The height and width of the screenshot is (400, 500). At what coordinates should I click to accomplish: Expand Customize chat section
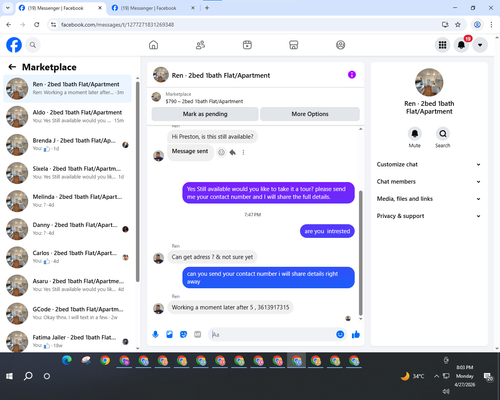(x=429, y=164)
